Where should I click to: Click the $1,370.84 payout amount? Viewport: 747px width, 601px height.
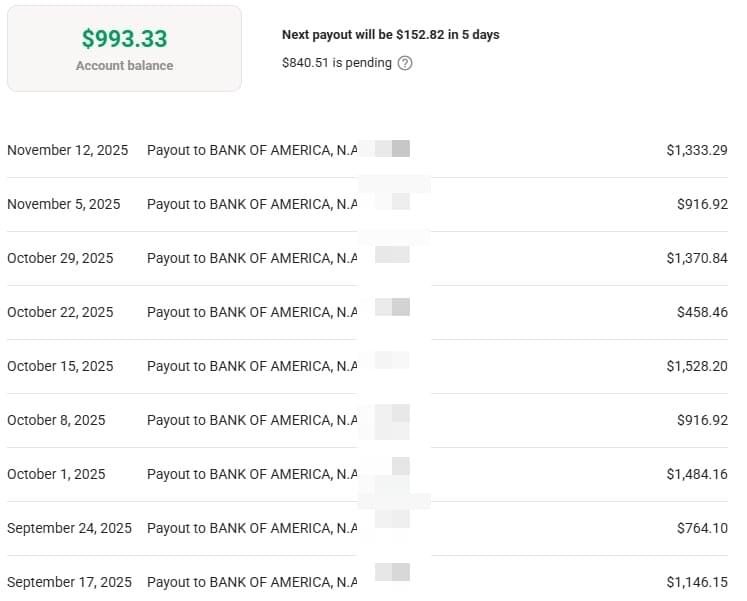coord(696,258)
